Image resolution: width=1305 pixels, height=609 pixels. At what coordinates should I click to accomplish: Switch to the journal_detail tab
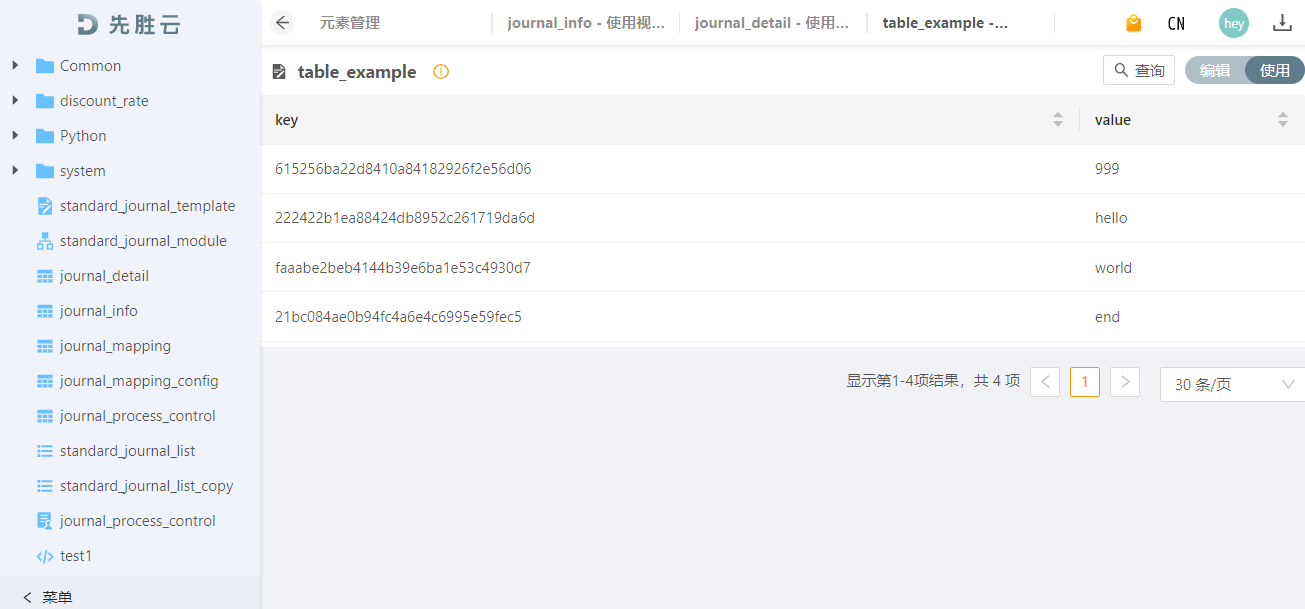pyautogui.click(x=772, y=23)
